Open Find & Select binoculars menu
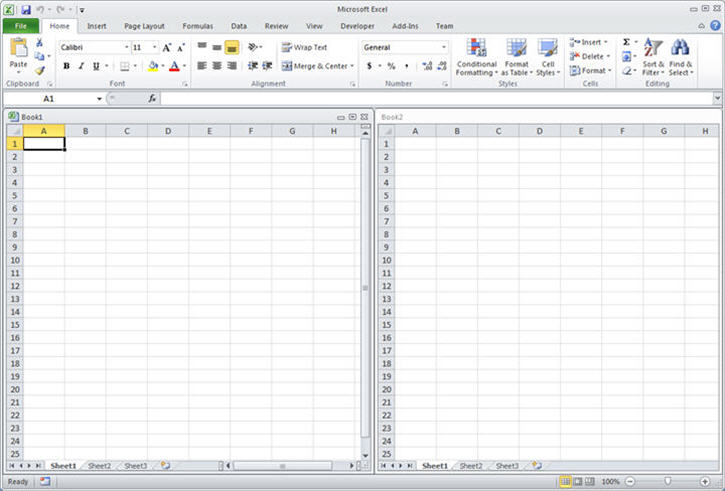Viewport: 725px width, 491px height. [681, 57]
